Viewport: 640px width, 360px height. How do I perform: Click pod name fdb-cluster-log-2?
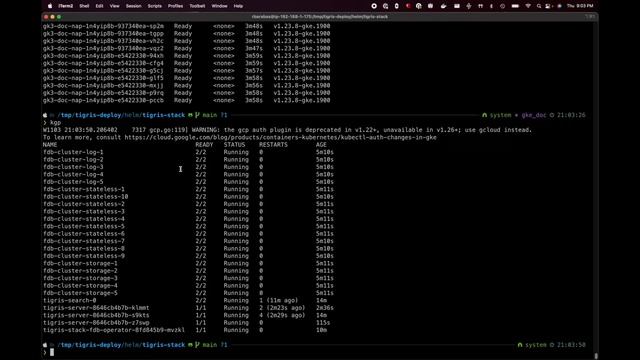tap(73, 160)
